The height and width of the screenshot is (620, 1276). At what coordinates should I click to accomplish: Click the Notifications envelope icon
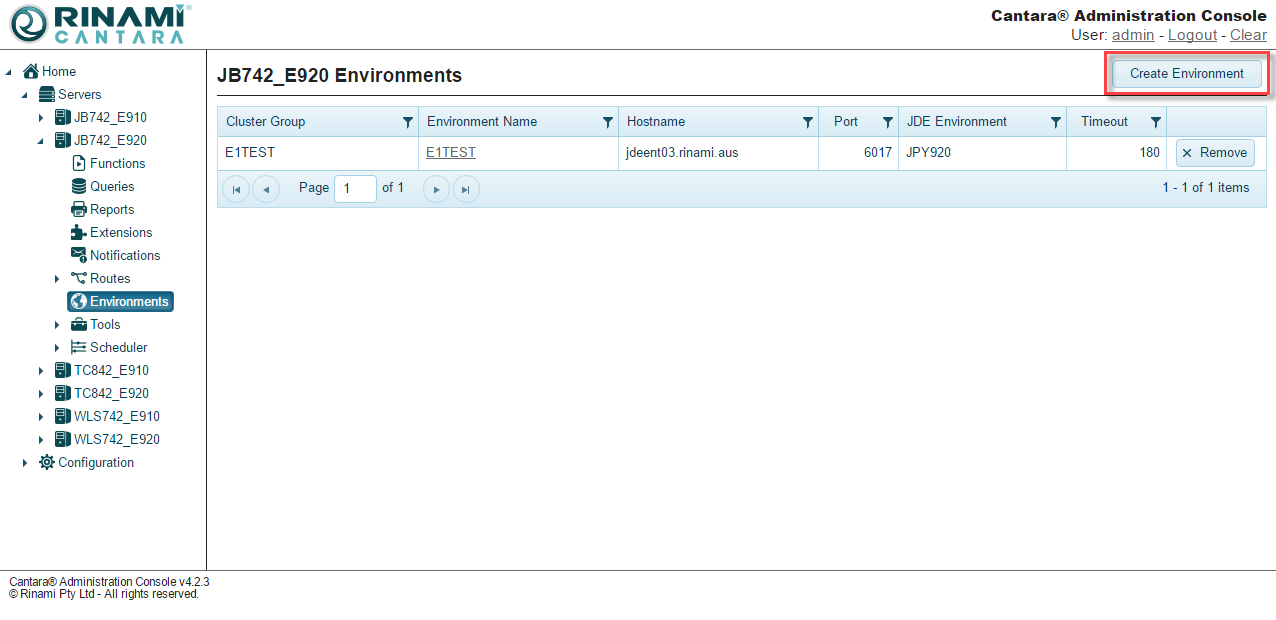click(79, 255)
